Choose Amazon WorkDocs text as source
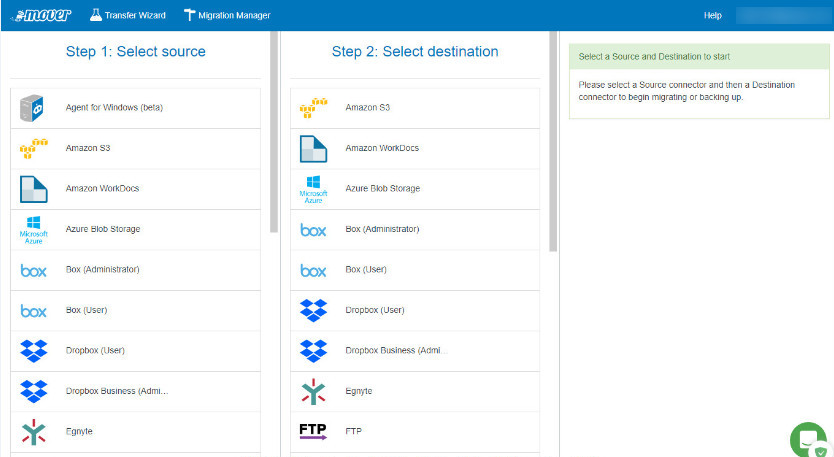This screenshot has width=834, height=457. pos(102,188)
